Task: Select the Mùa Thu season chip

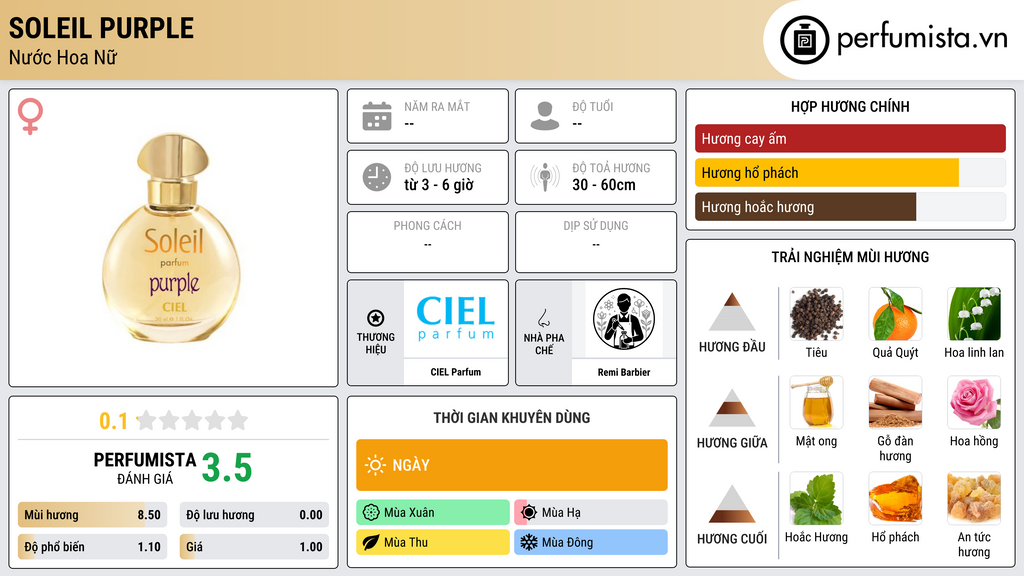Action: tap(433, 542)
